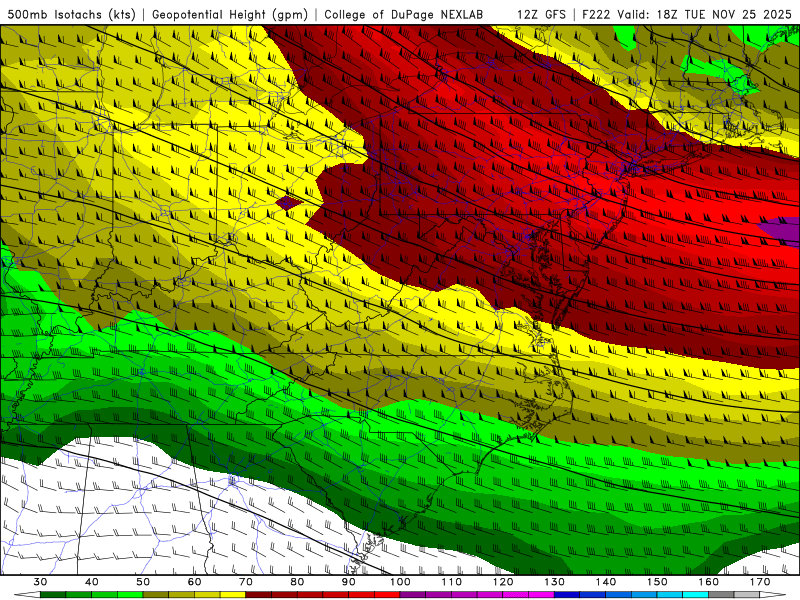Click the "12Z GFS" model run label

(541, 14)
